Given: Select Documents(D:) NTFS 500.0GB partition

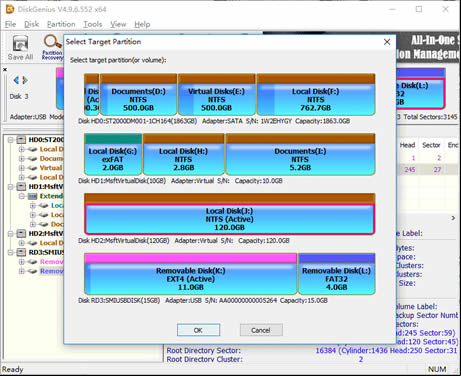Looking at the screenshot, I should tap(138, 95).
